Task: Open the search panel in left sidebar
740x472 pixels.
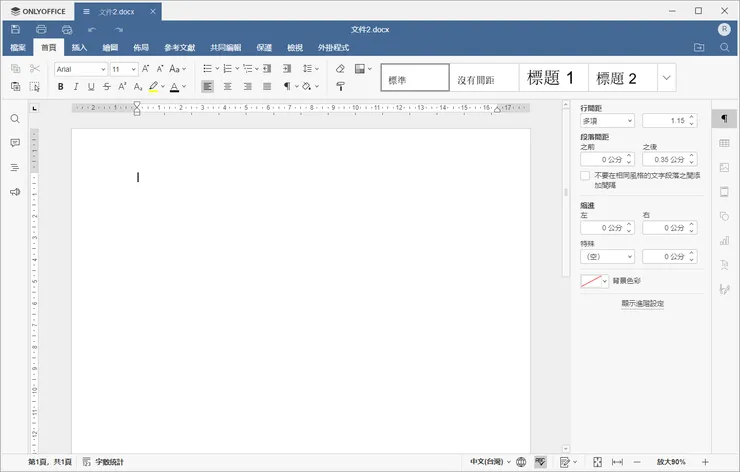Action: (x=15, y=118)
